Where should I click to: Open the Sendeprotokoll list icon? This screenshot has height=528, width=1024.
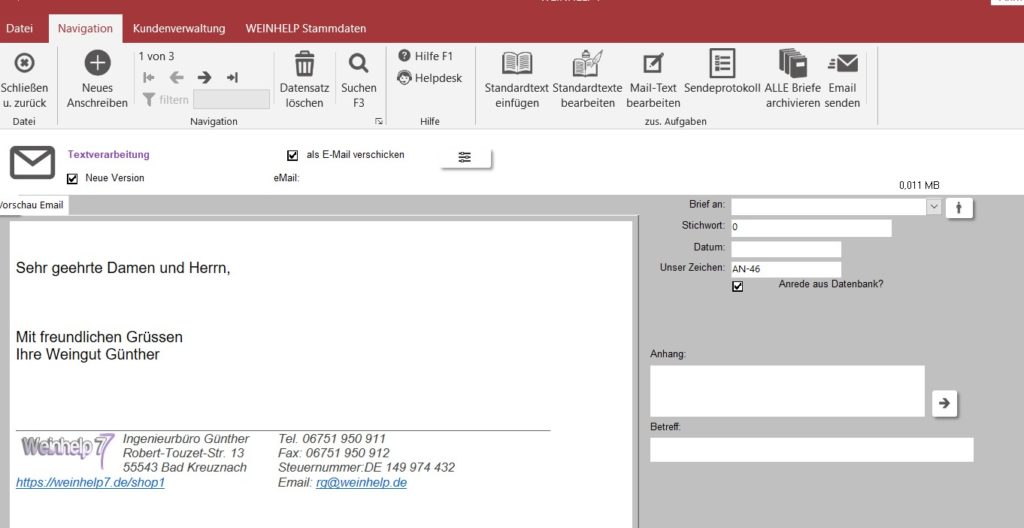pos(722,64)
